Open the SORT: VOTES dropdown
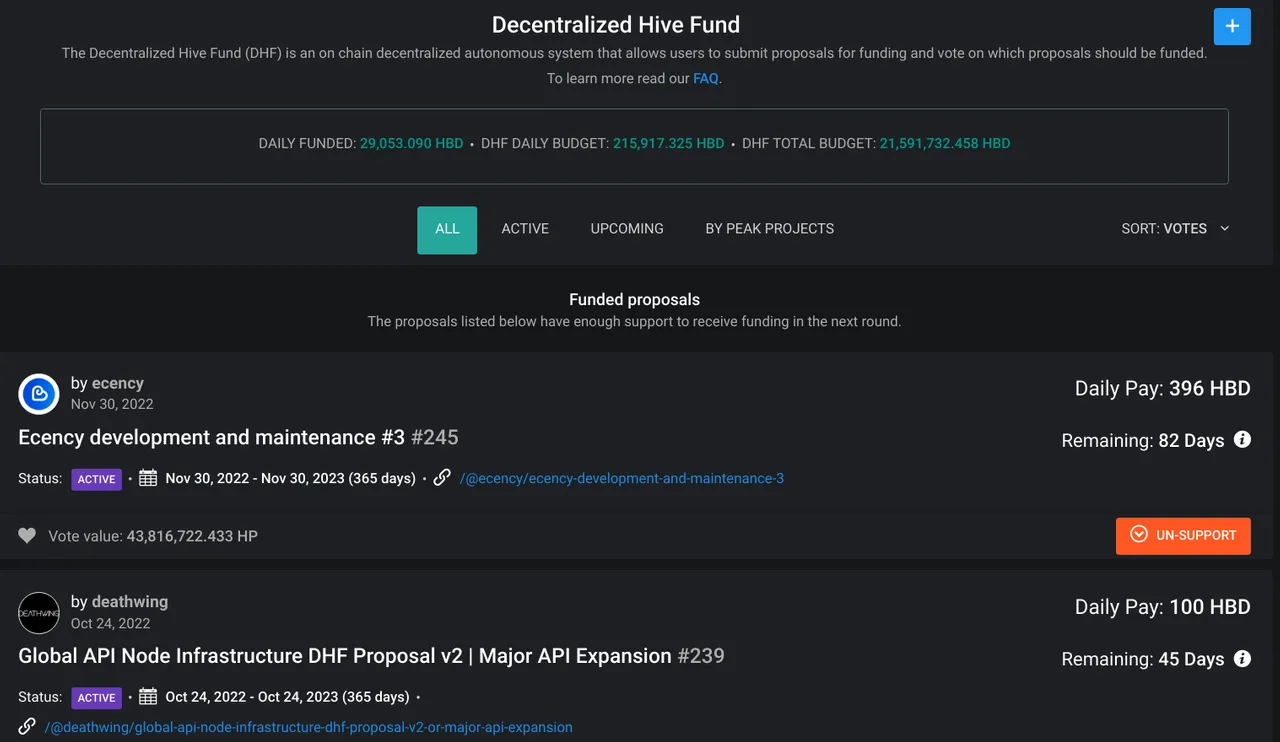 (x=1175, y=229)
